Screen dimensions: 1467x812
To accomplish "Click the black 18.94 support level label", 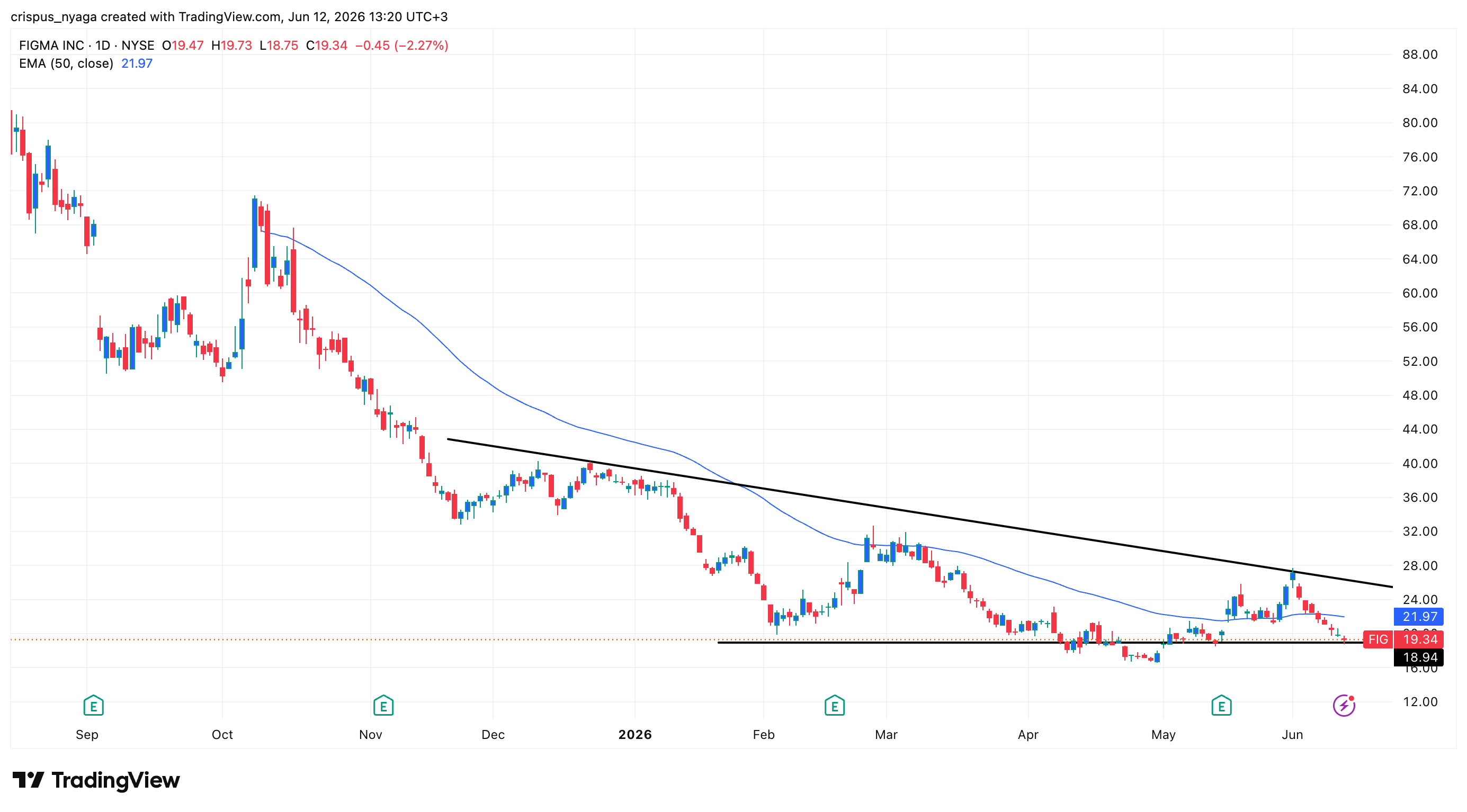I will [x=1419, y=657].
